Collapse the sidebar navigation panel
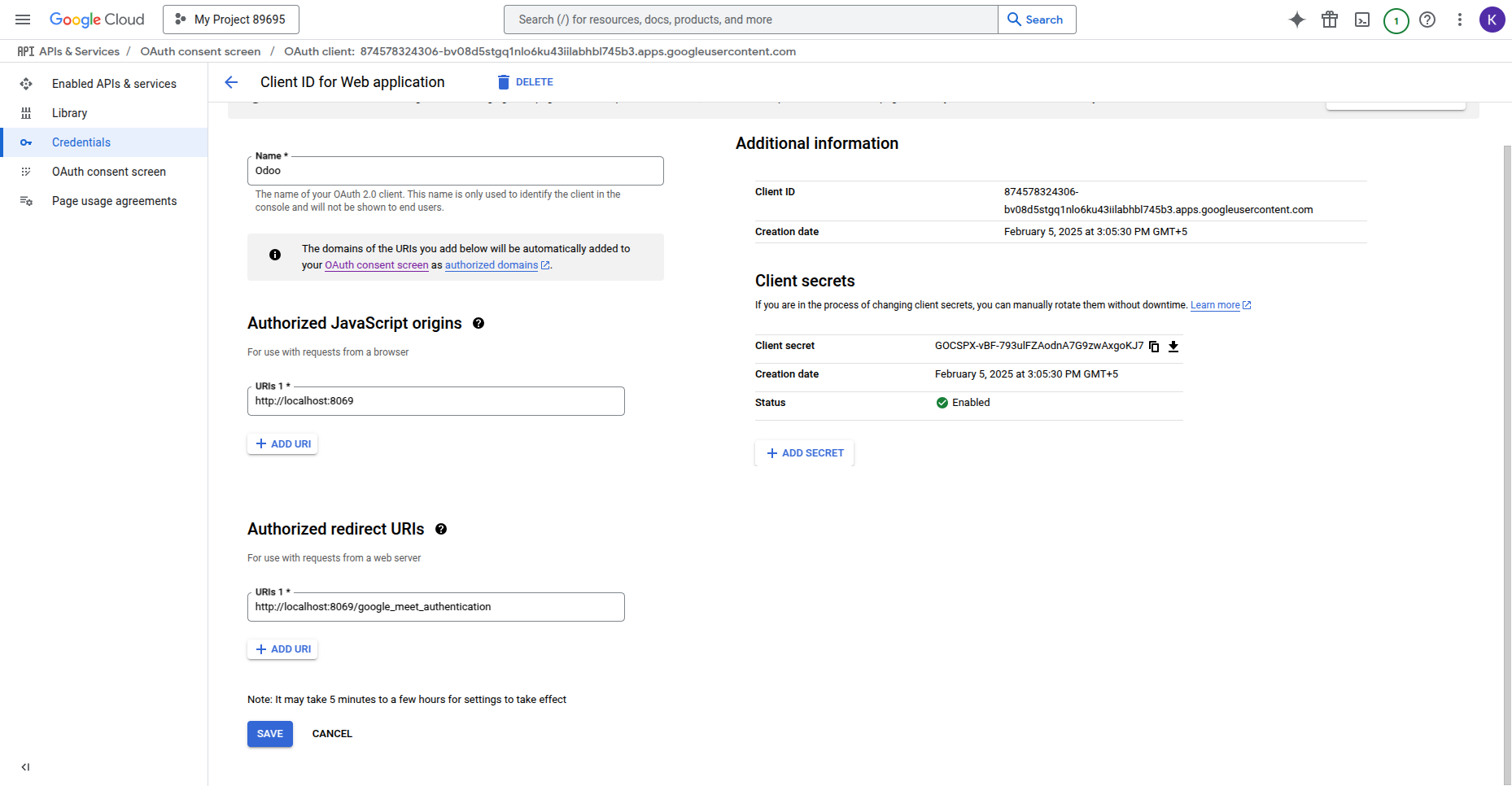This screenshot has height=786, width=1512. pyautogui.click(x=26, y=766)
